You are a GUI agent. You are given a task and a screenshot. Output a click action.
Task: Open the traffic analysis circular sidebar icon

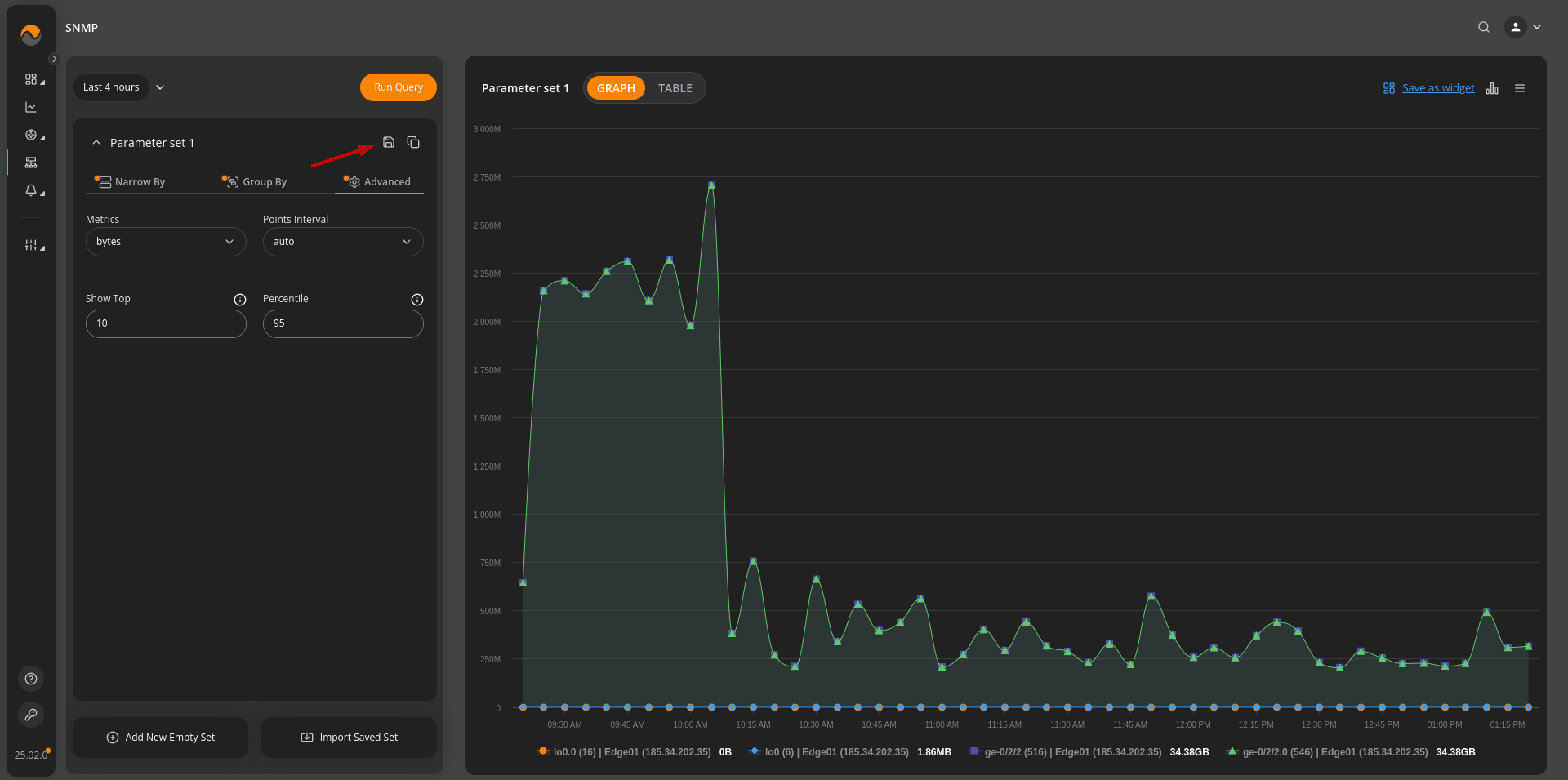click(x=31, y=135)
